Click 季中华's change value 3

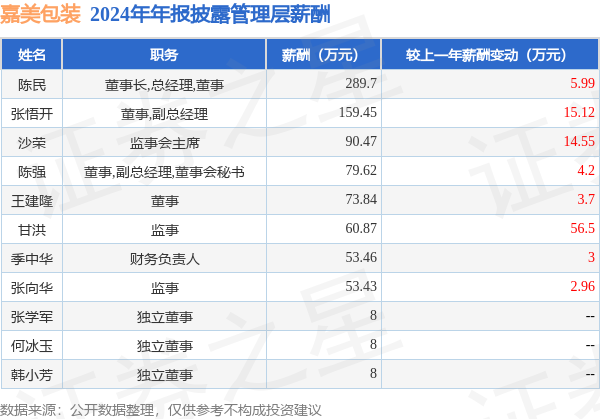pos(592,257)
